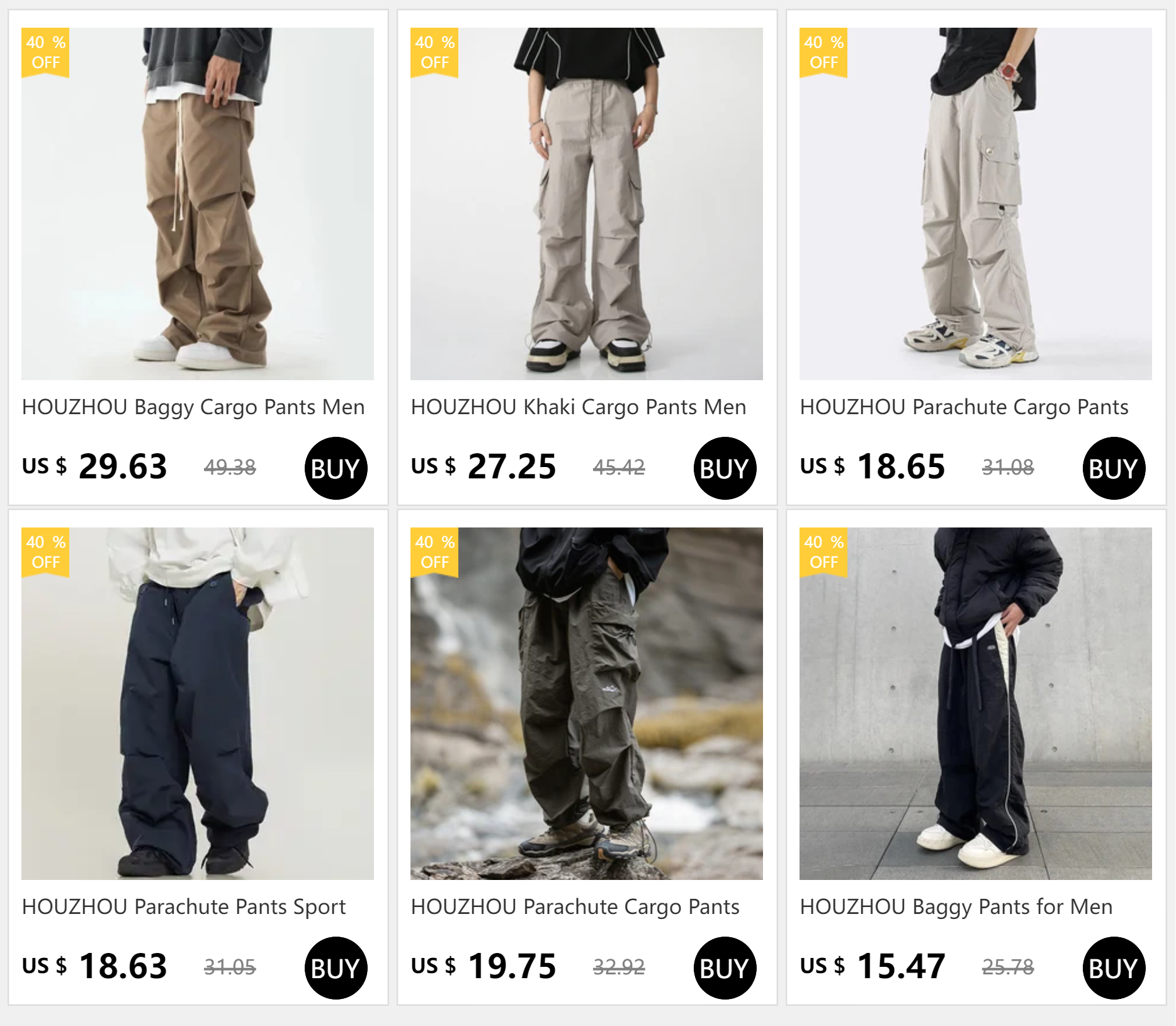This screenshot has height=1026, width=1176.
Task: View navy parachute pants sport image
Action: coord(198,704)
